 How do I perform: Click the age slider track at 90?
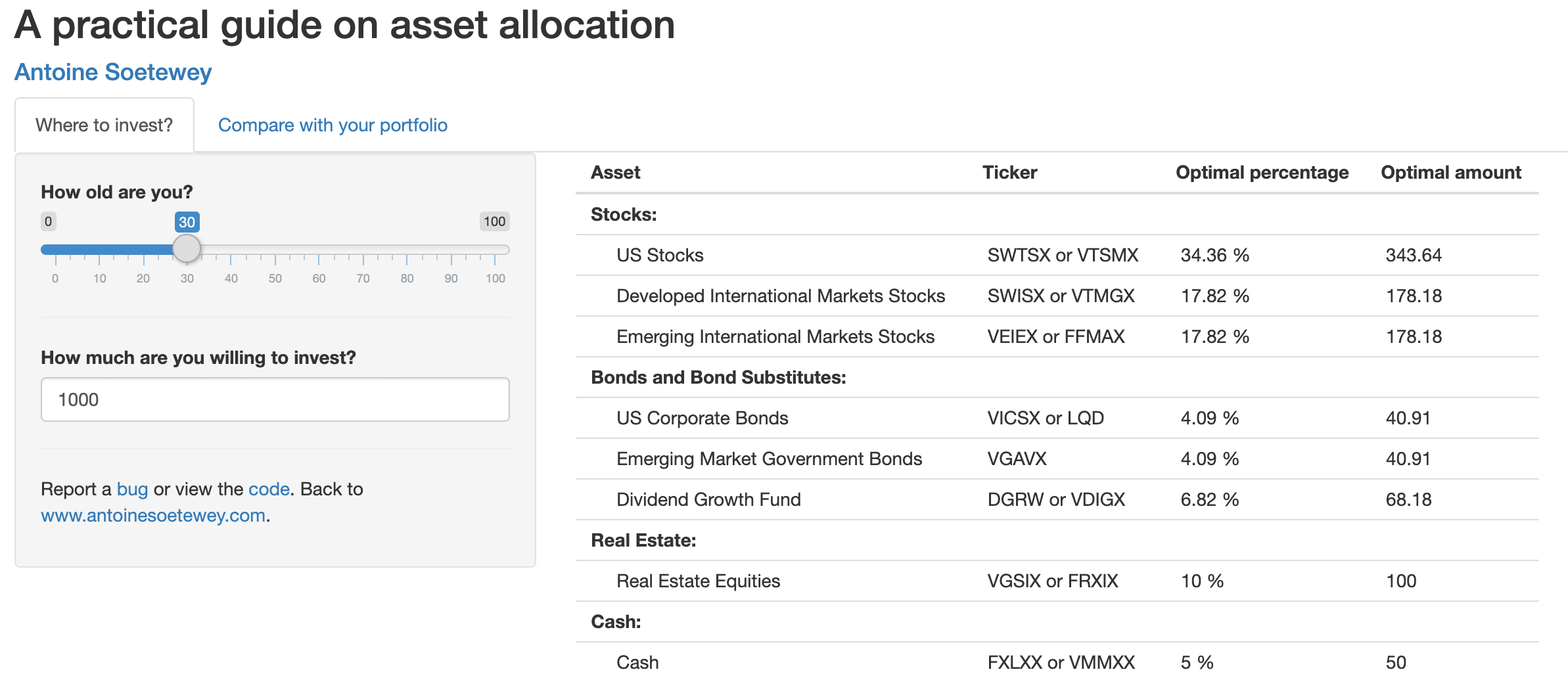click(x=451, y=250)
